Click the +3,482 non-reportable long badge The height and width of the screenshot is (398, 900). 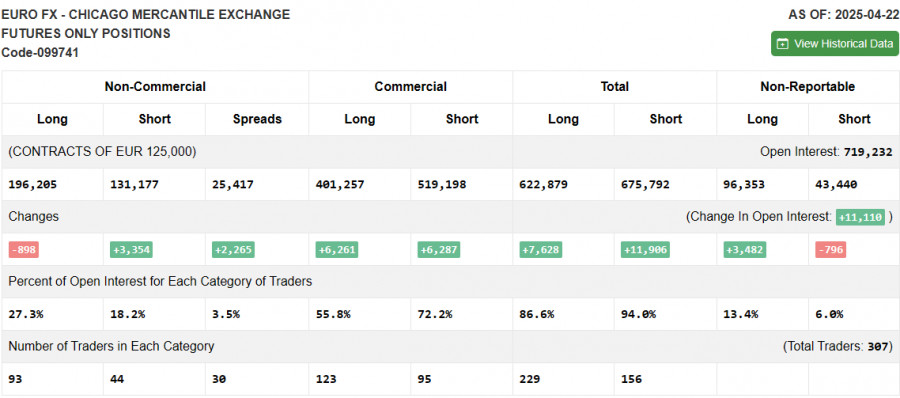coord(744,250)
